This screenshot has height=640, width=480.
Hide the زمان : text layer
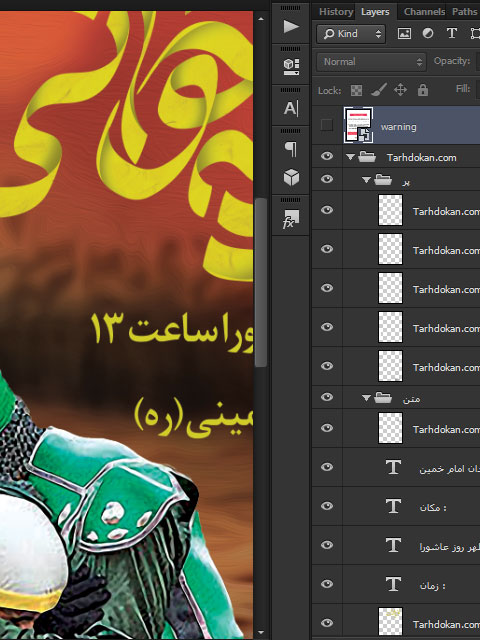327,584
